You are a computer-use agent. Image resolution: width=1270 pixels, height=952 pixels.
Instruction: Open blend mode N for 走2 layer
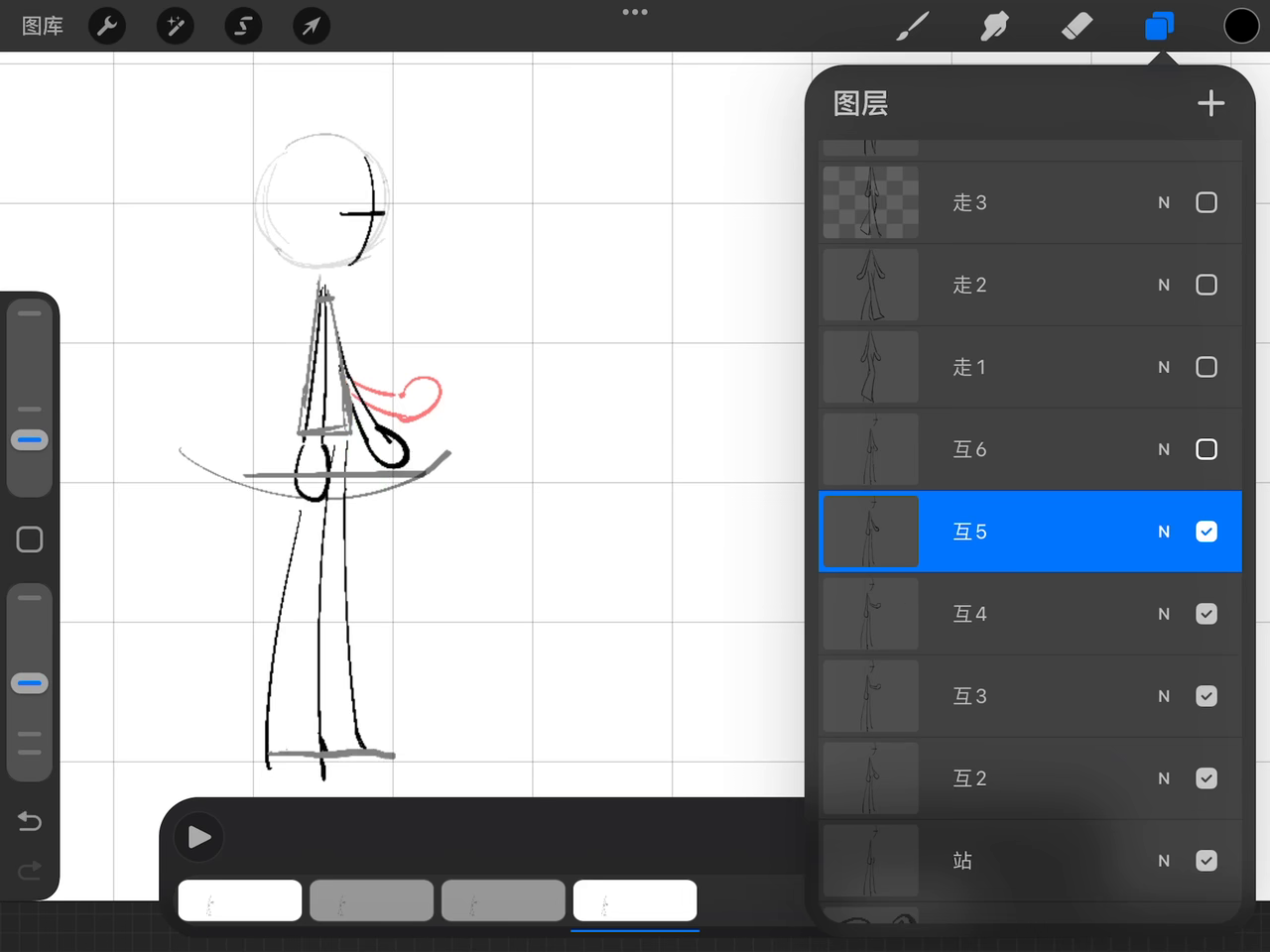[x=1164, y=285]
